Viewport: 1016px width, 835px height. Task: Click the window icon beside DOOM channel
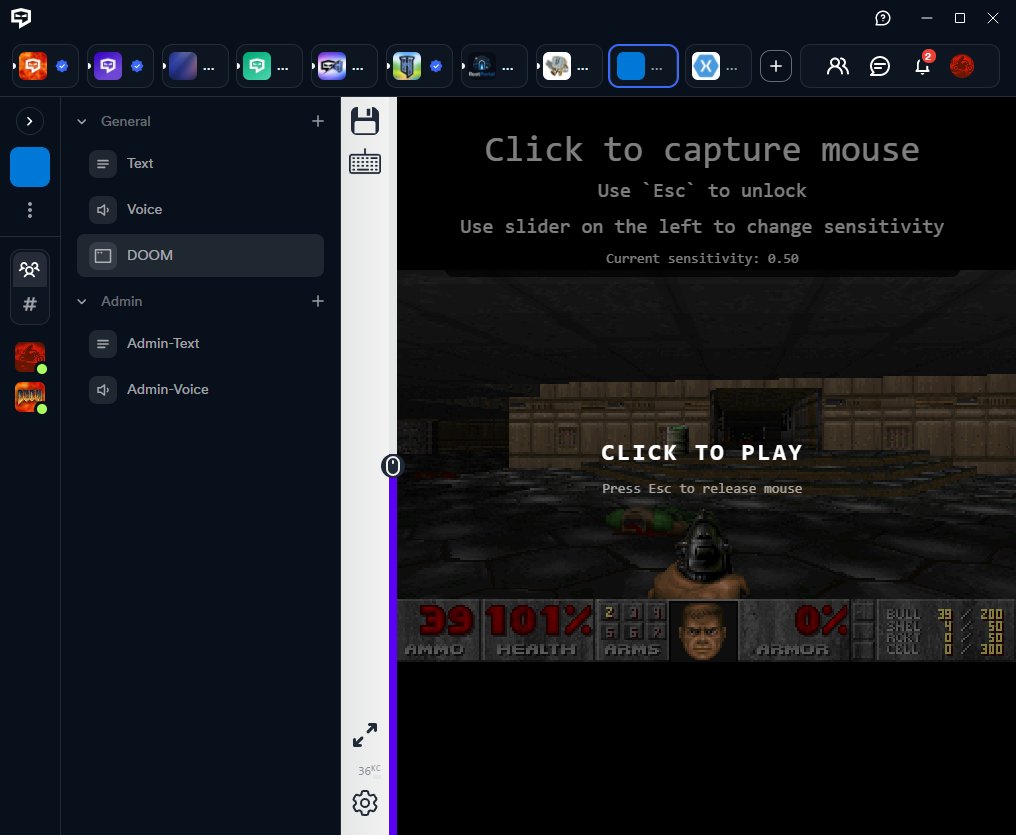coord(103,256)
